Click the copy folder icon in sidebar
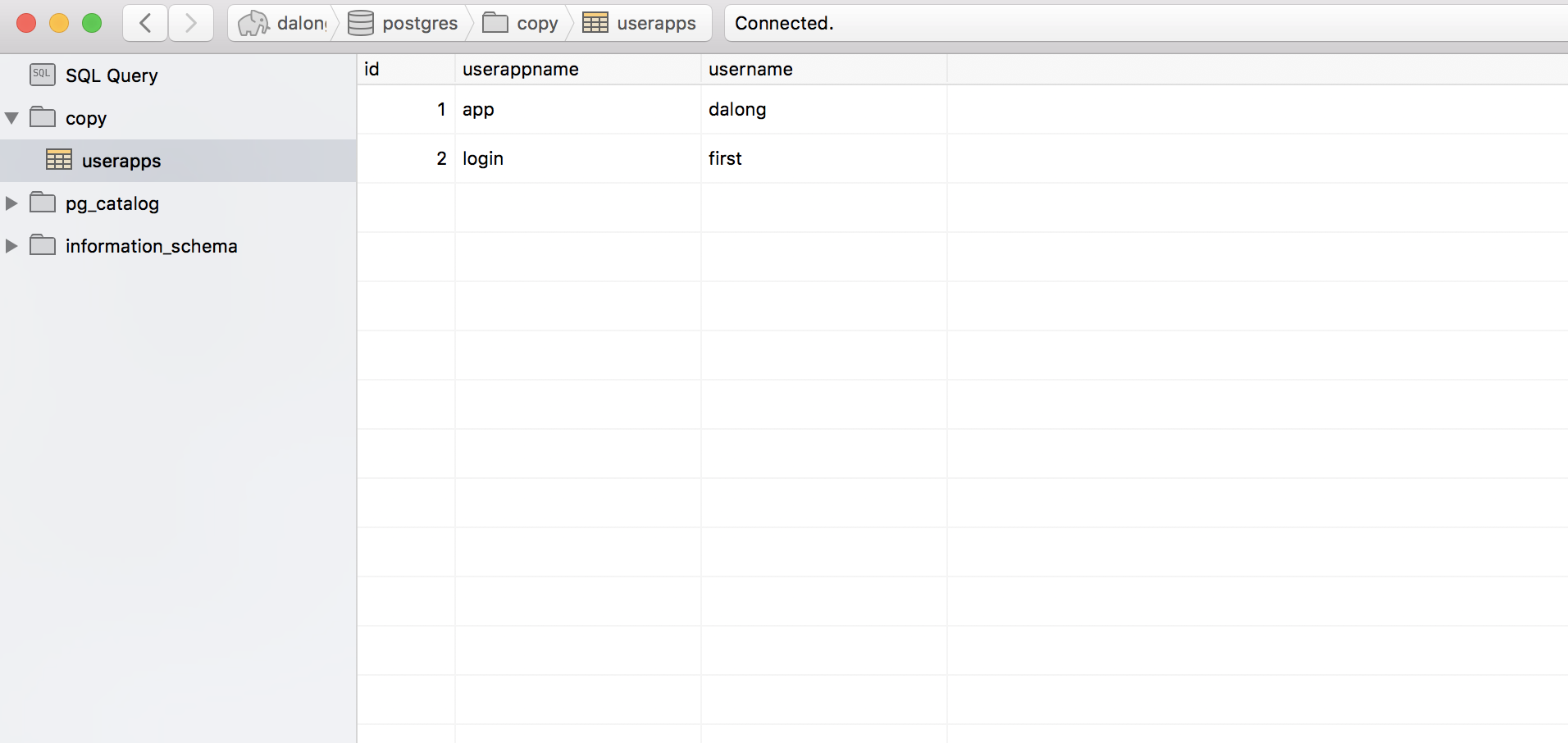Screen dimensions: 1568x743 coord(43,116)
